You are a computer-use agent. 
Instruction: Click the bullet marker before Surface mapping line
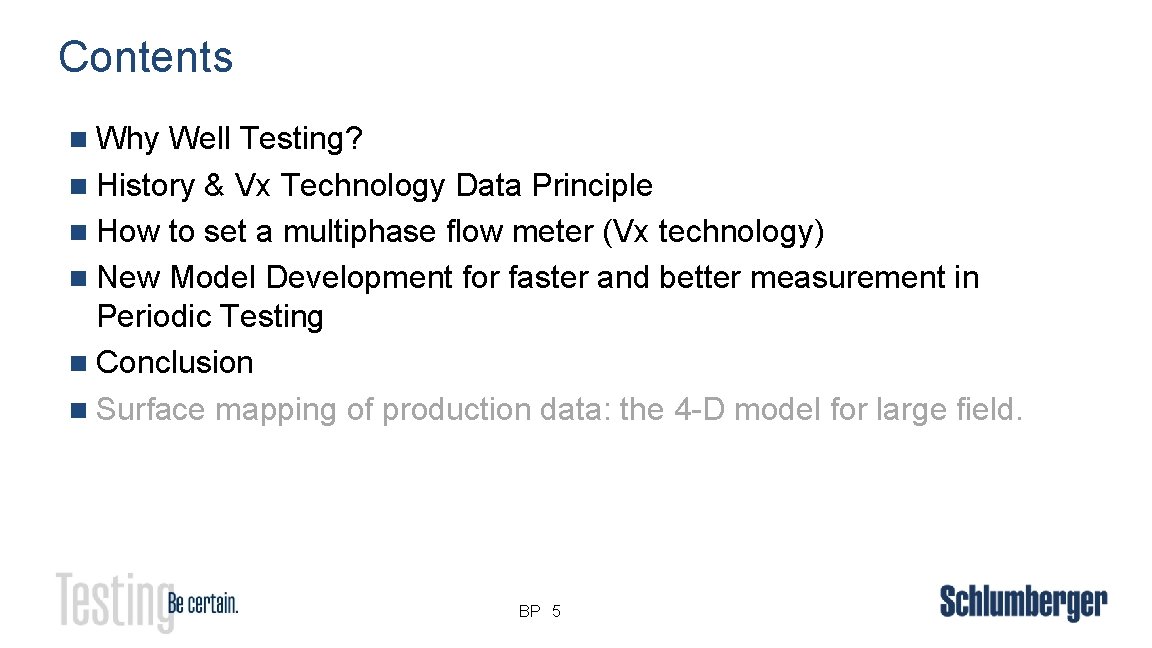click(79, 410)
